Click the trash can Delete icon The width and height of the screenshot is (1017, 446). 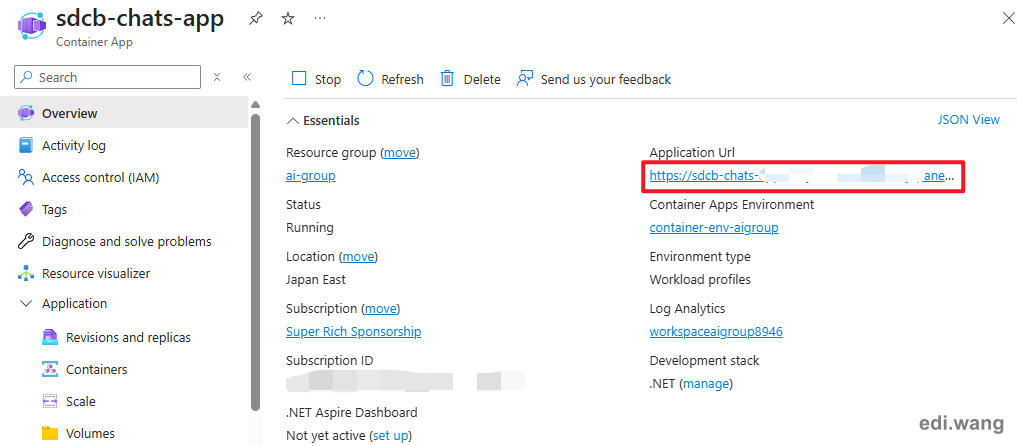448,78
